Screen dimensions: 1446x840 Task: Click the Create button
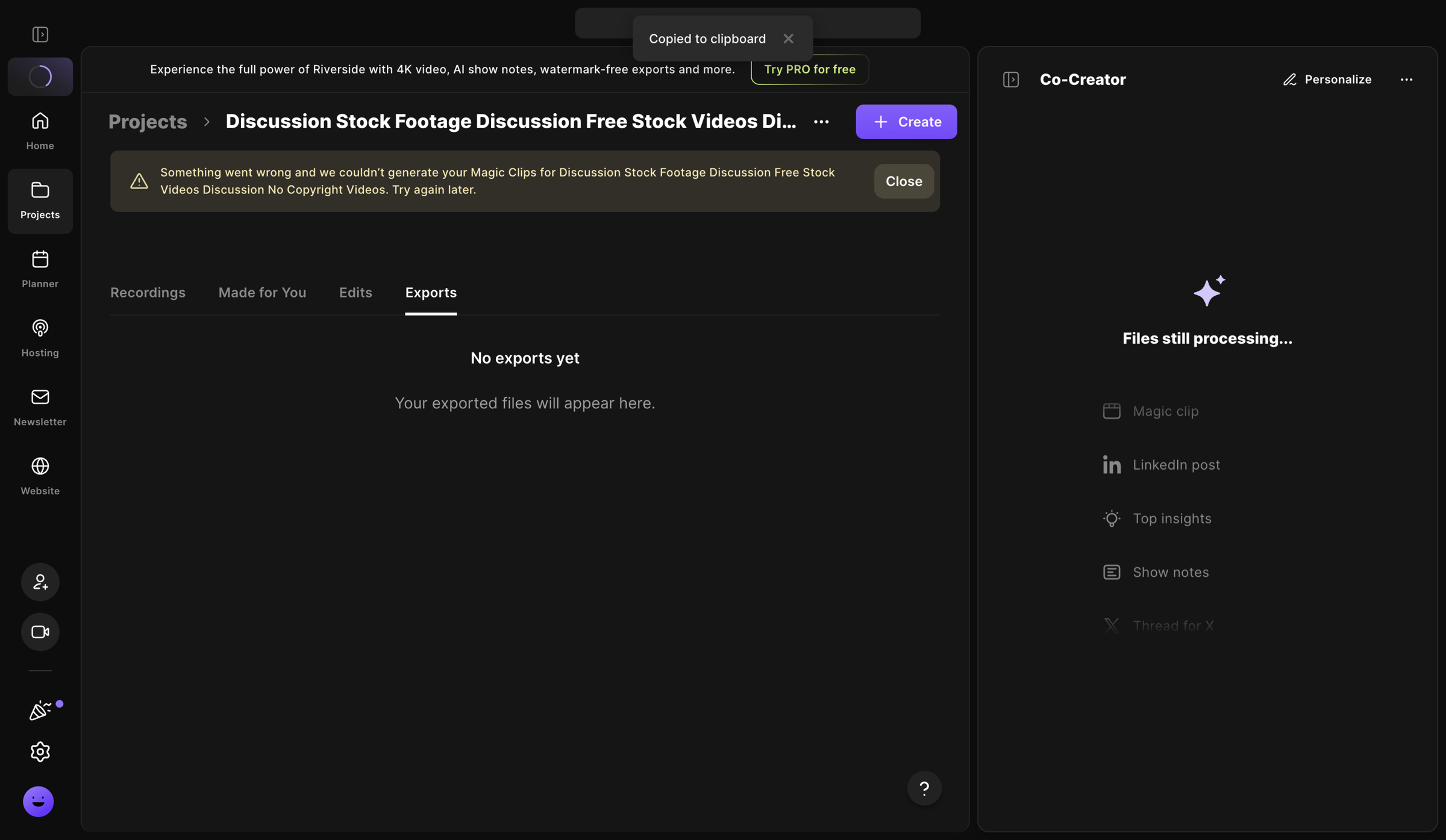pos(906,122)
